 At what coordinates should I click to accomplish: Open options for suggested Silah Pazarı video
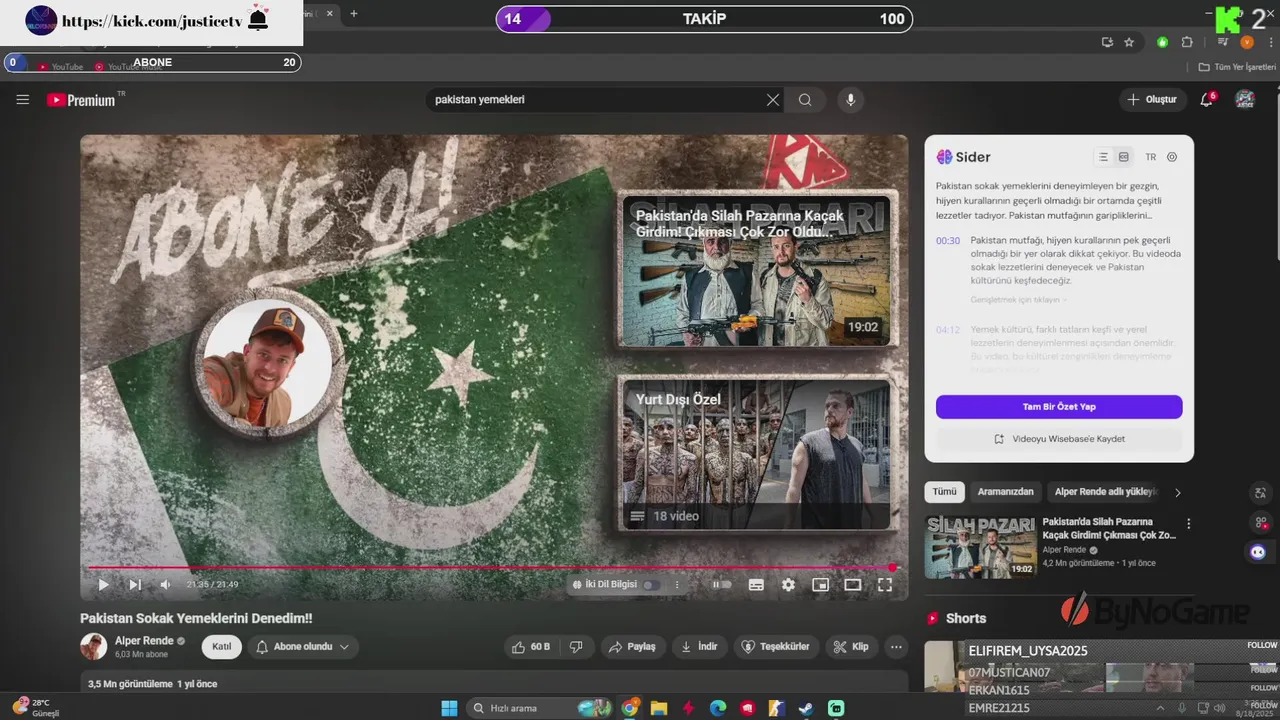click(1189, 524)
